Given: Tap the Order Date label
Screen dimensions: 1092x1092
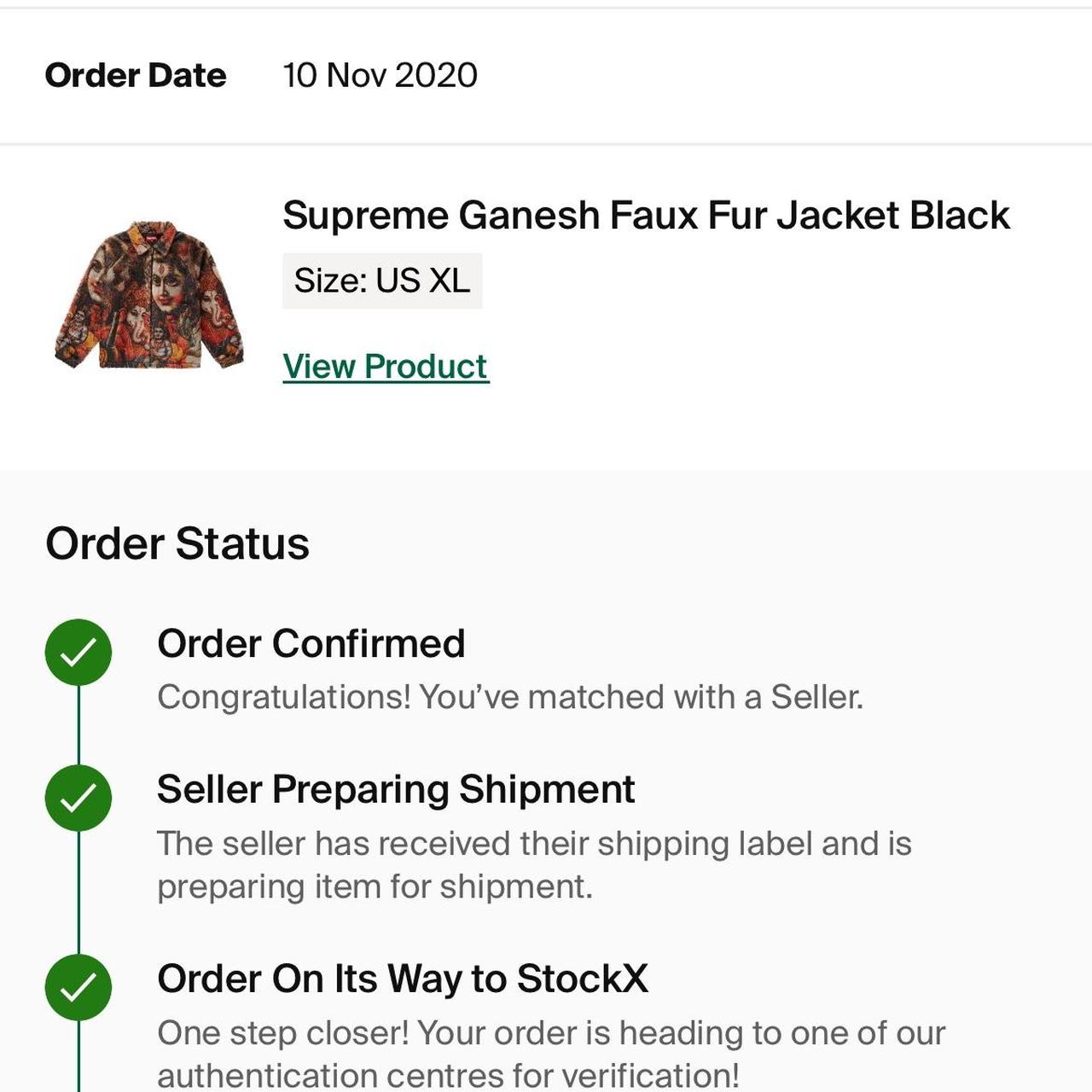Looking at the screenshot, I should [136, 75].
